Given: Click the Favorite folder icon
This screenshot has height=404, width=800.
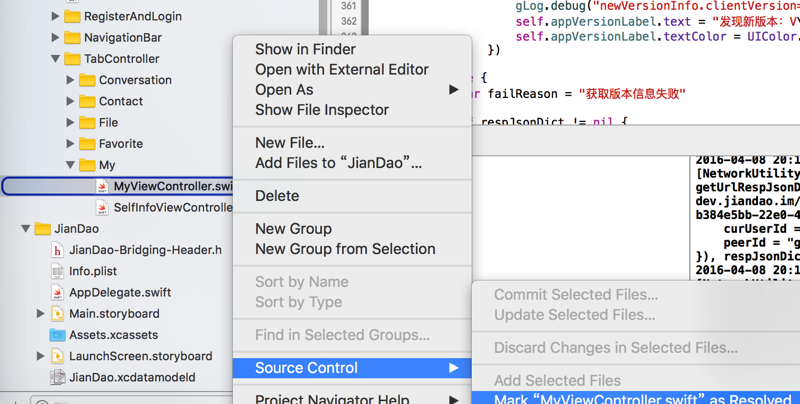Looking at the screenshot, I should pyautogui.click(x=87, y=143).
